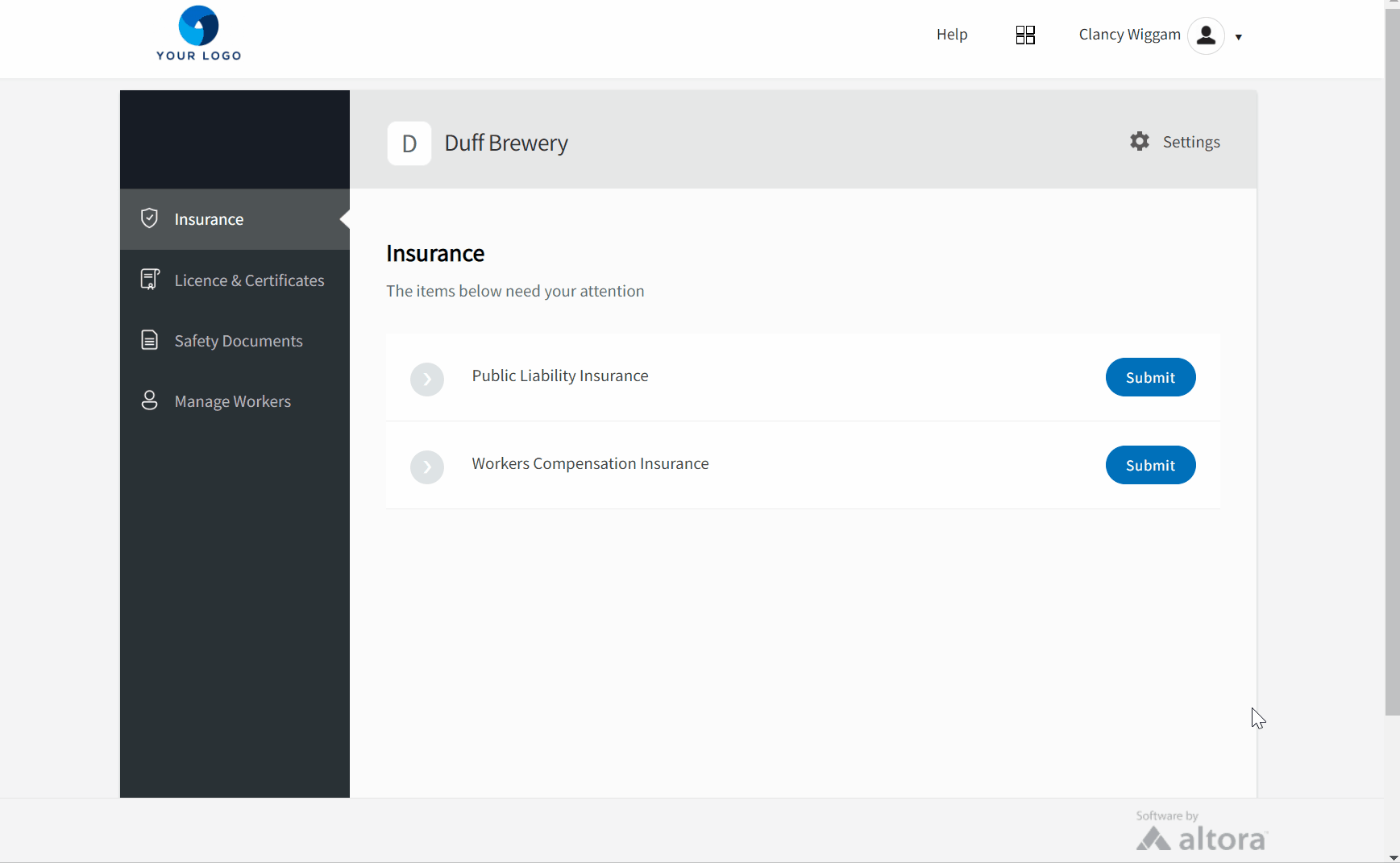1400x863 pixels.
Task: Click the Your Logo image
Action: [x=198, y=34]
